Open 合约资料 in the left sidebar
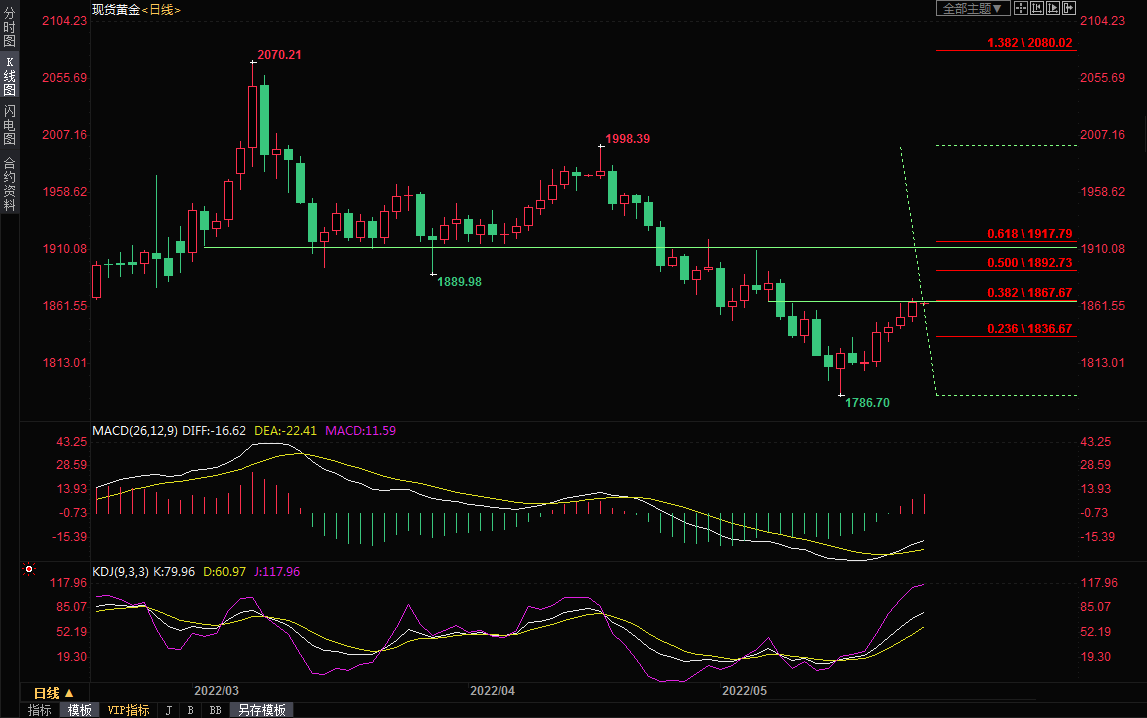 pyautogui.click(x=9, y=183)
